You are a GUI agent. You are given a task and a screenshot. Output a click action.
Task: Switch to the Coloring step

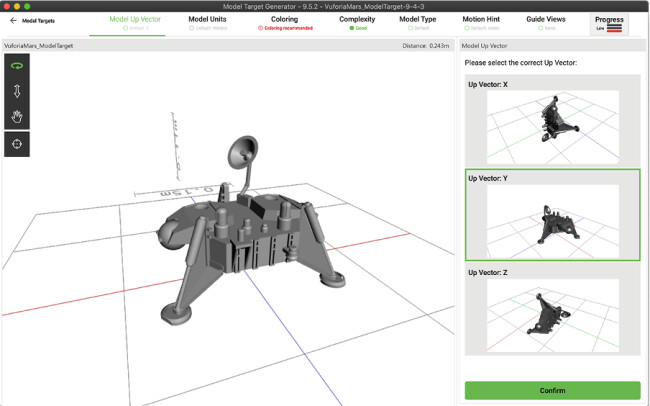(284, 22)
